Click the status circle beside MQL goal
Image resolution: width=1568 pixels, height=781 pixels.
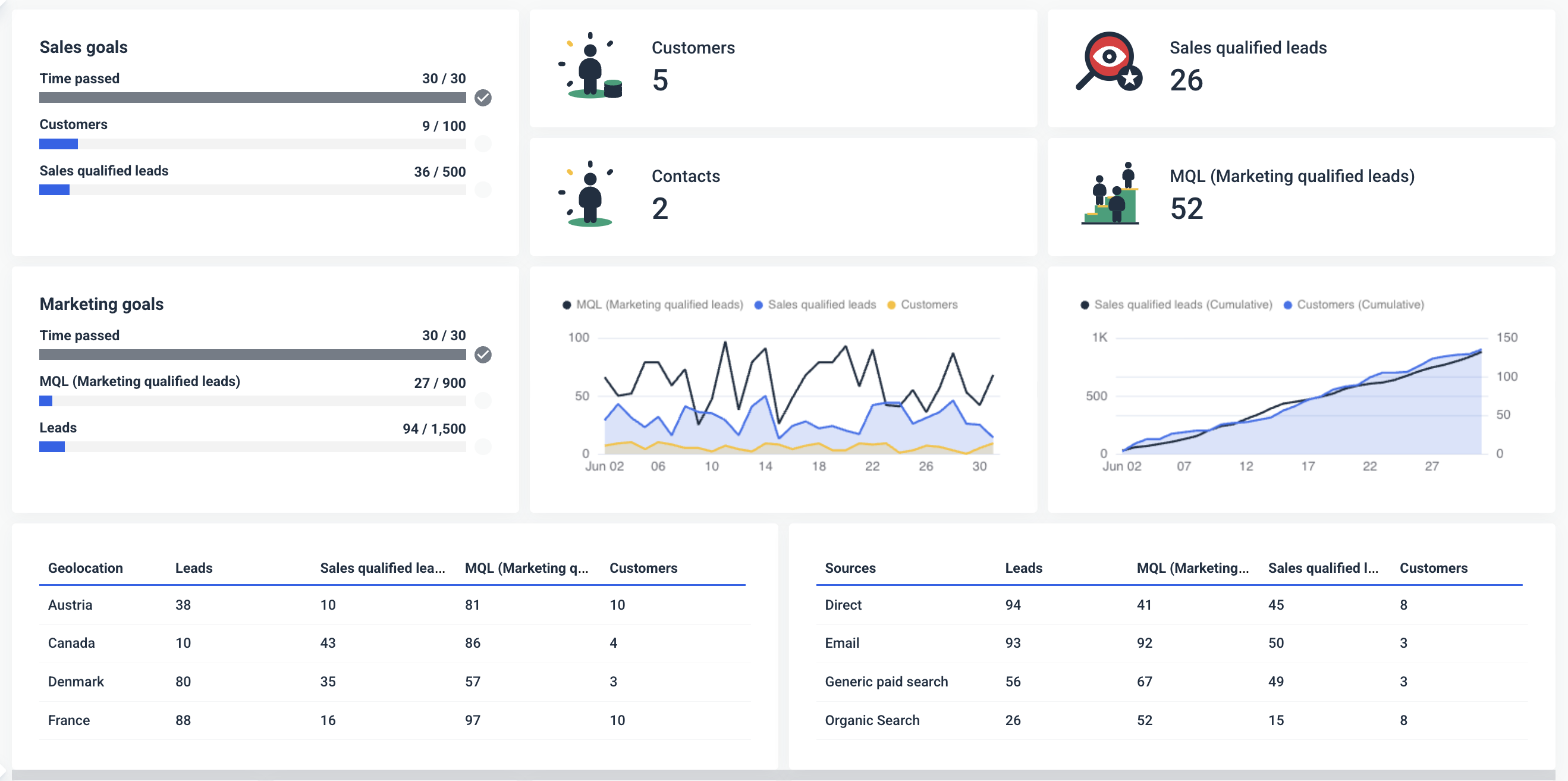(x=483, y=400)
